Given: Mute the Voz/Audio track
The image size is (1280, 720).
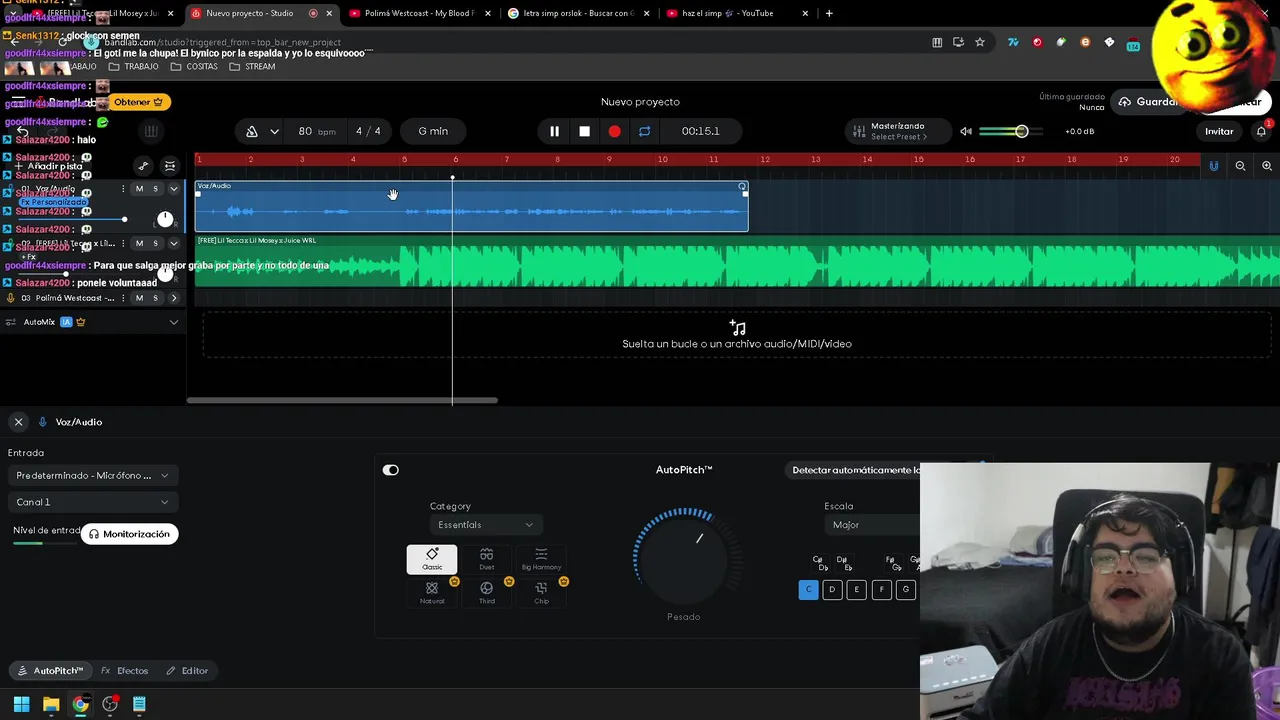Looking at the screenshot, I should click(x=139, y=189).
